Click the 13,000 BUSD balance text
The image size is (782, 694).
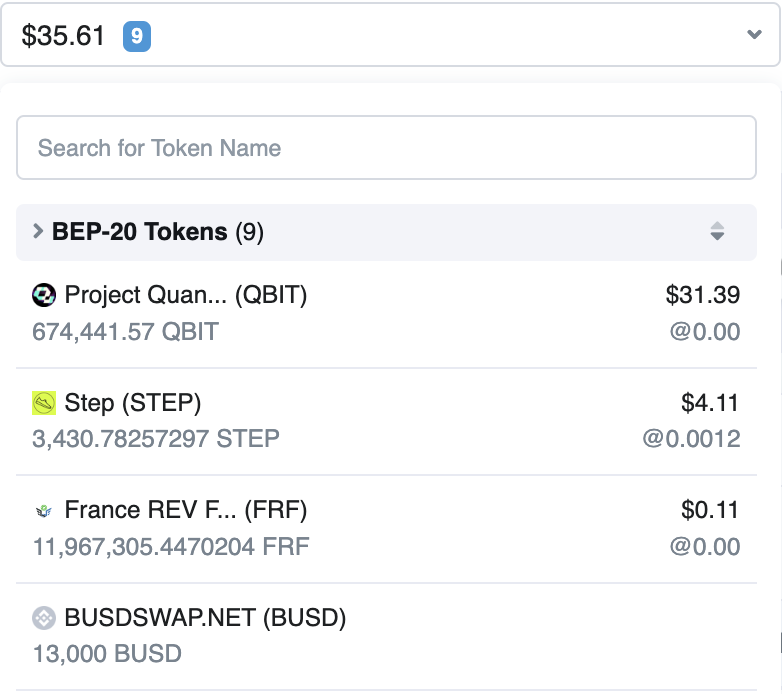pos(107,655)
